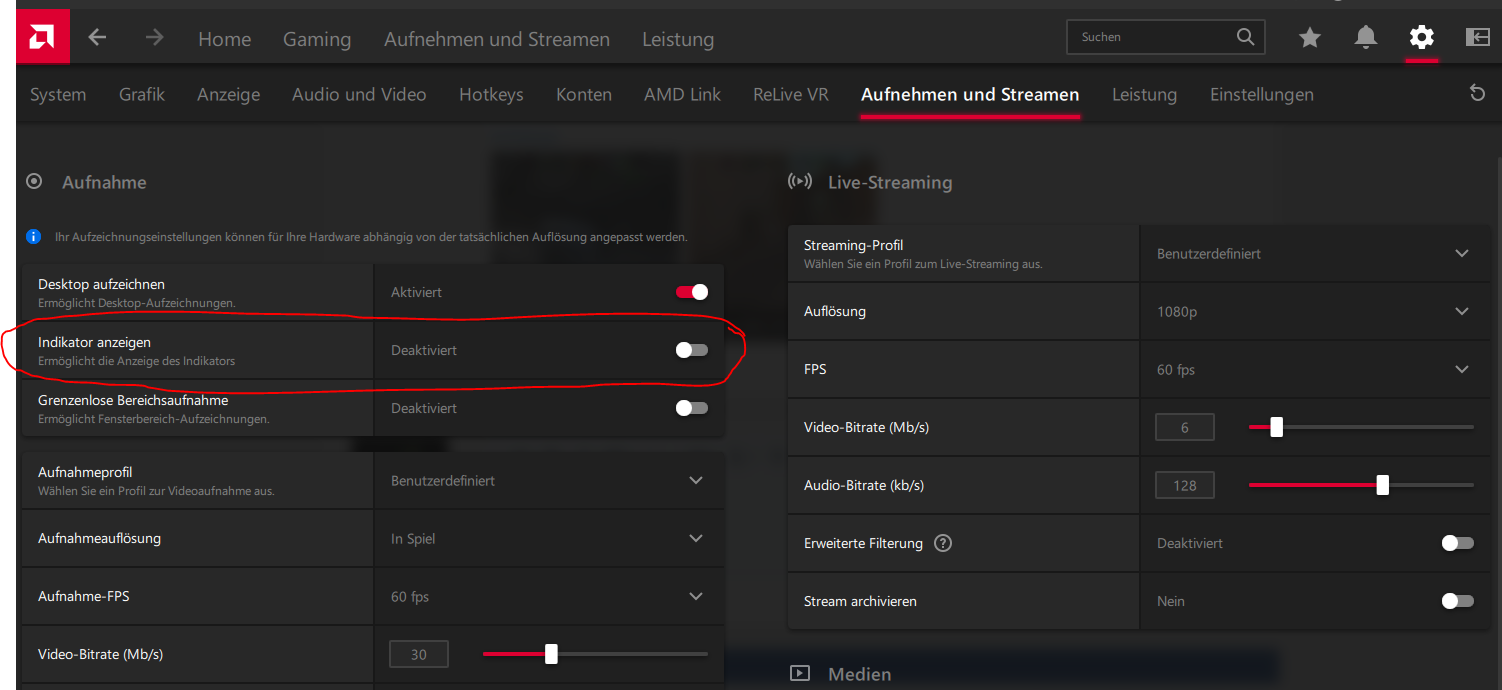
Task: Click the blue info icon
Action: (x=33, y=237)
